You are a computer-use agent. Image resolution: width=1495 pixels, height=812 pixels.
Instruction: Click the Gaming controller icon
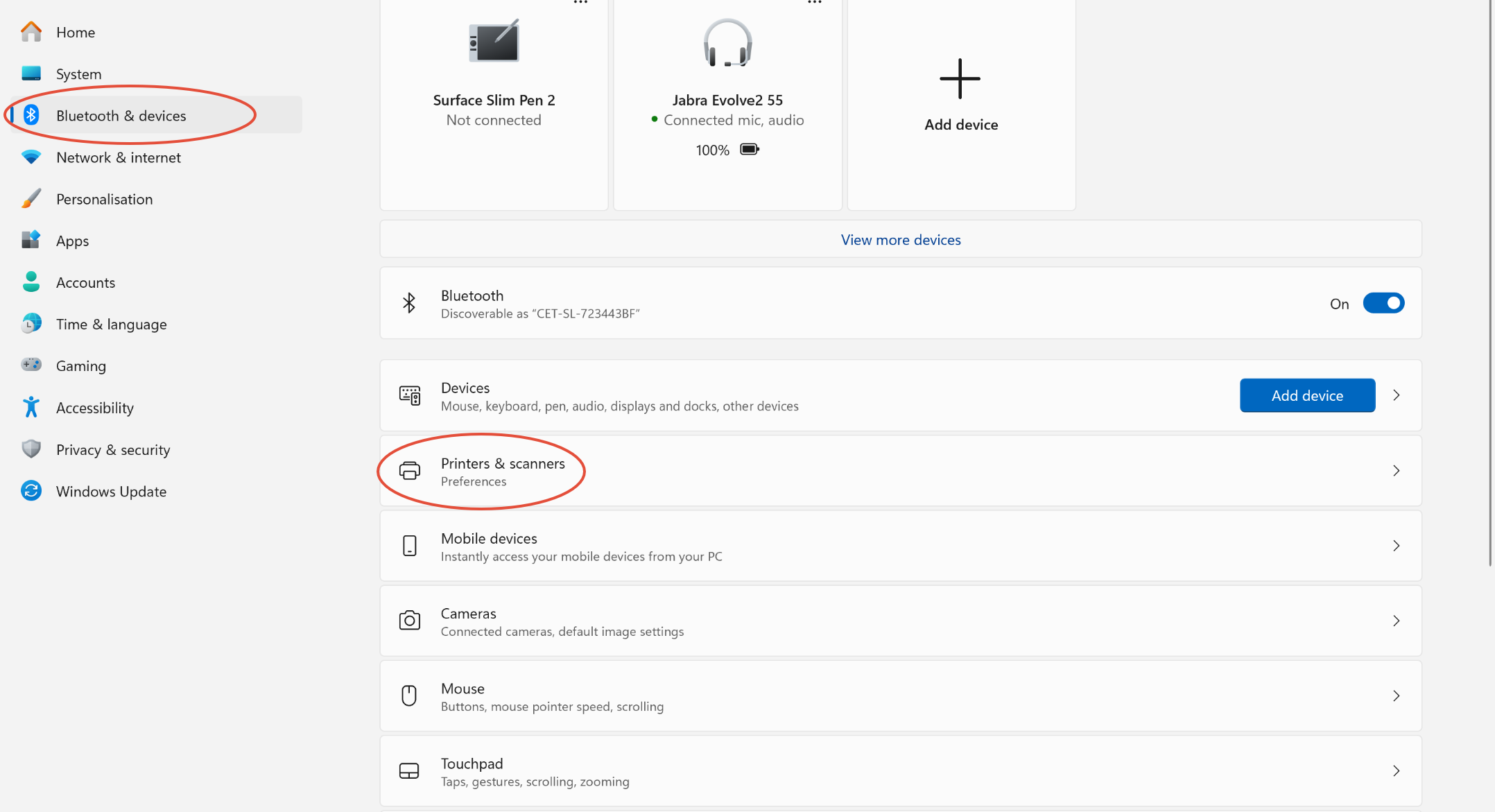(x=31, y=365)
